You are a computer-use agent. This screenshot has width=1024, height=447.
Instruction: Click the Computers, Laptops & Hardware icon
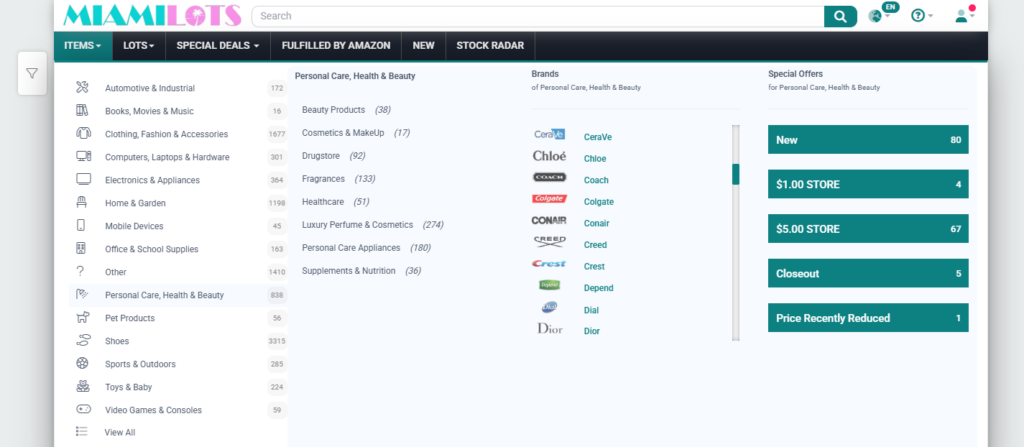pyautogui.click(x=83, y=156)
